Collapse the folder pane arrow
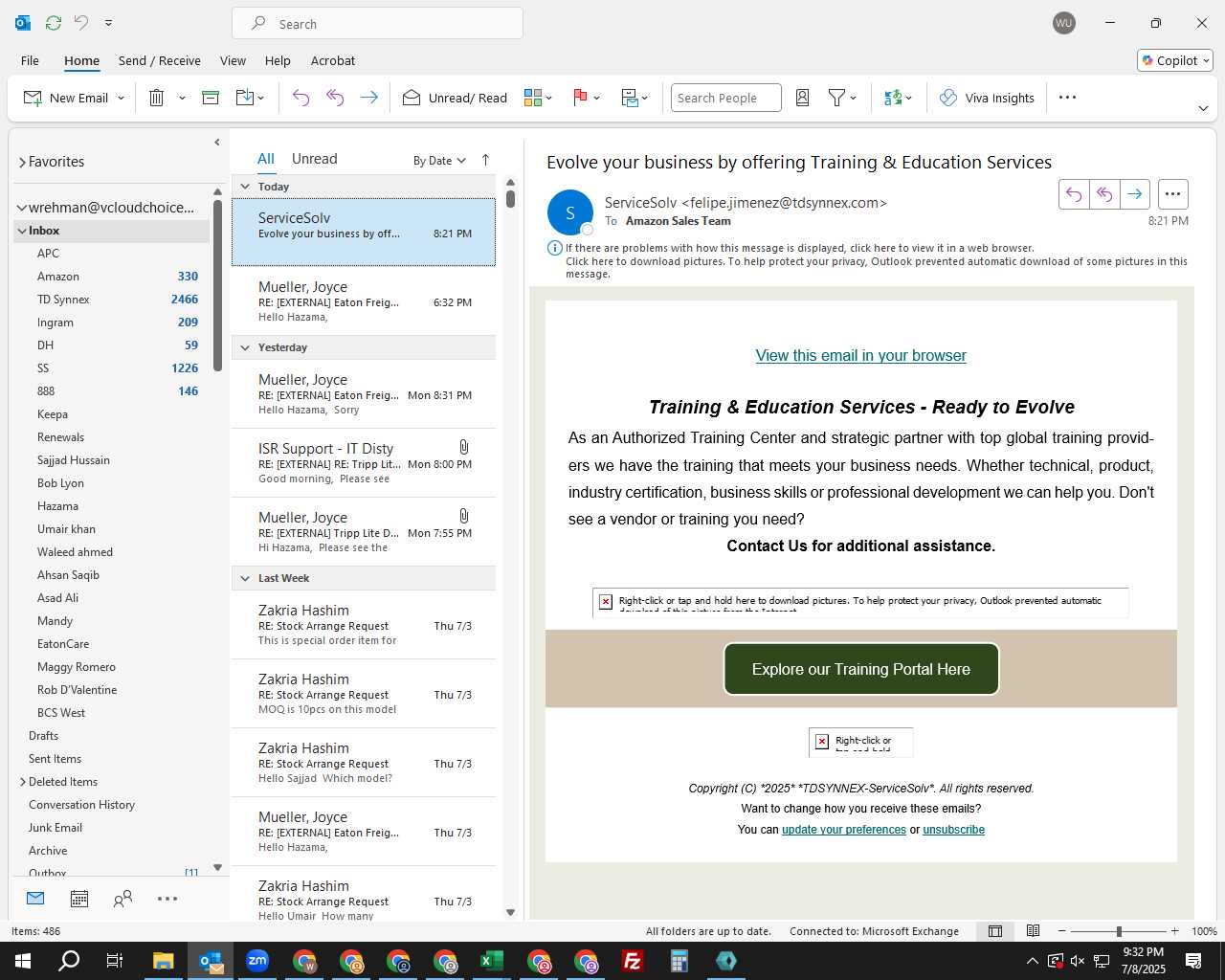The height and width of the screenshot is (980, 1225). coord(217,143)
